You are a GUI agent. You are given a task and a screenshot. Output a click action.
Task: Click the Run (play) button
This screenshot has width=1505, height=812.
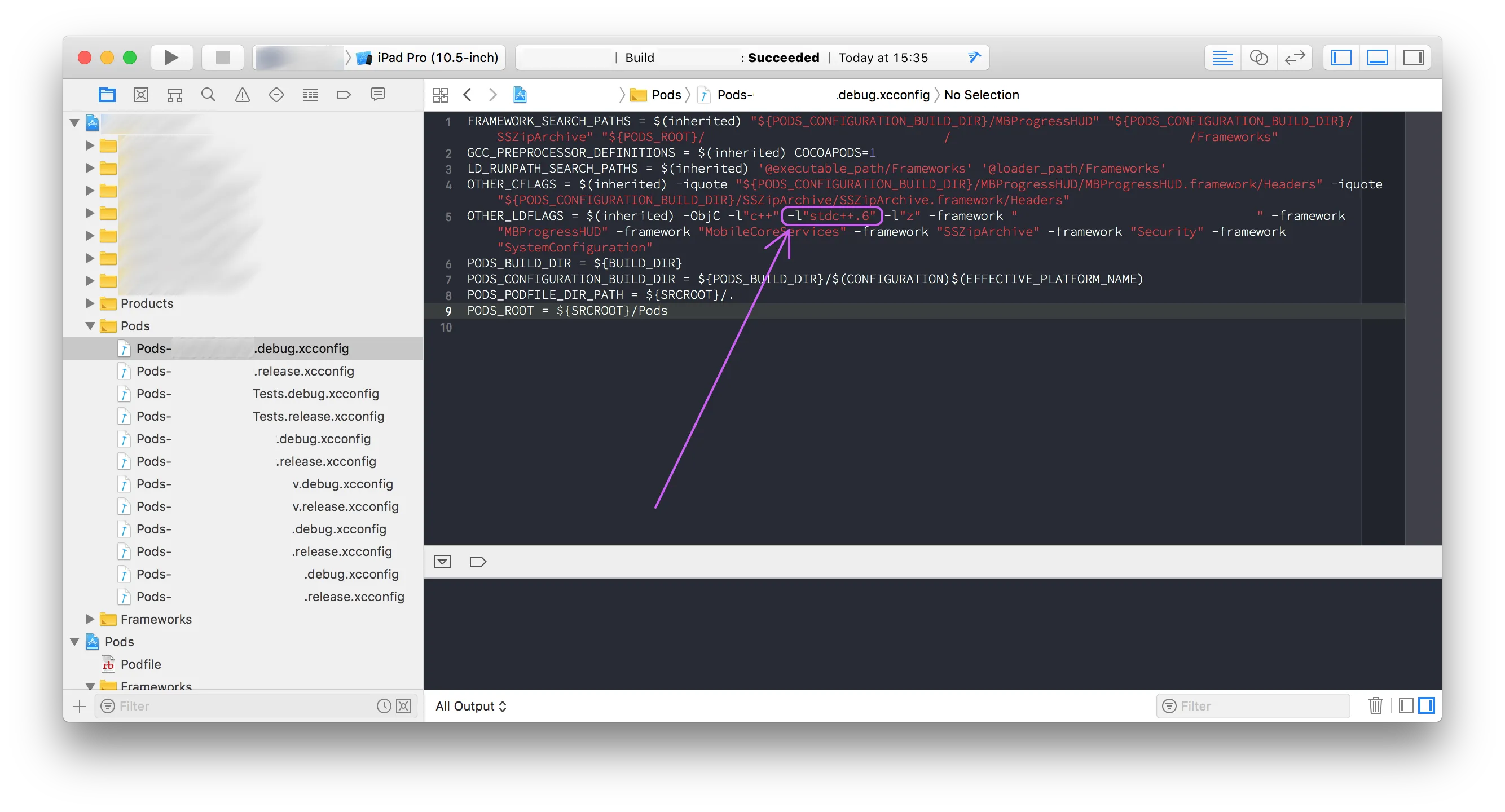click(171, 58)
